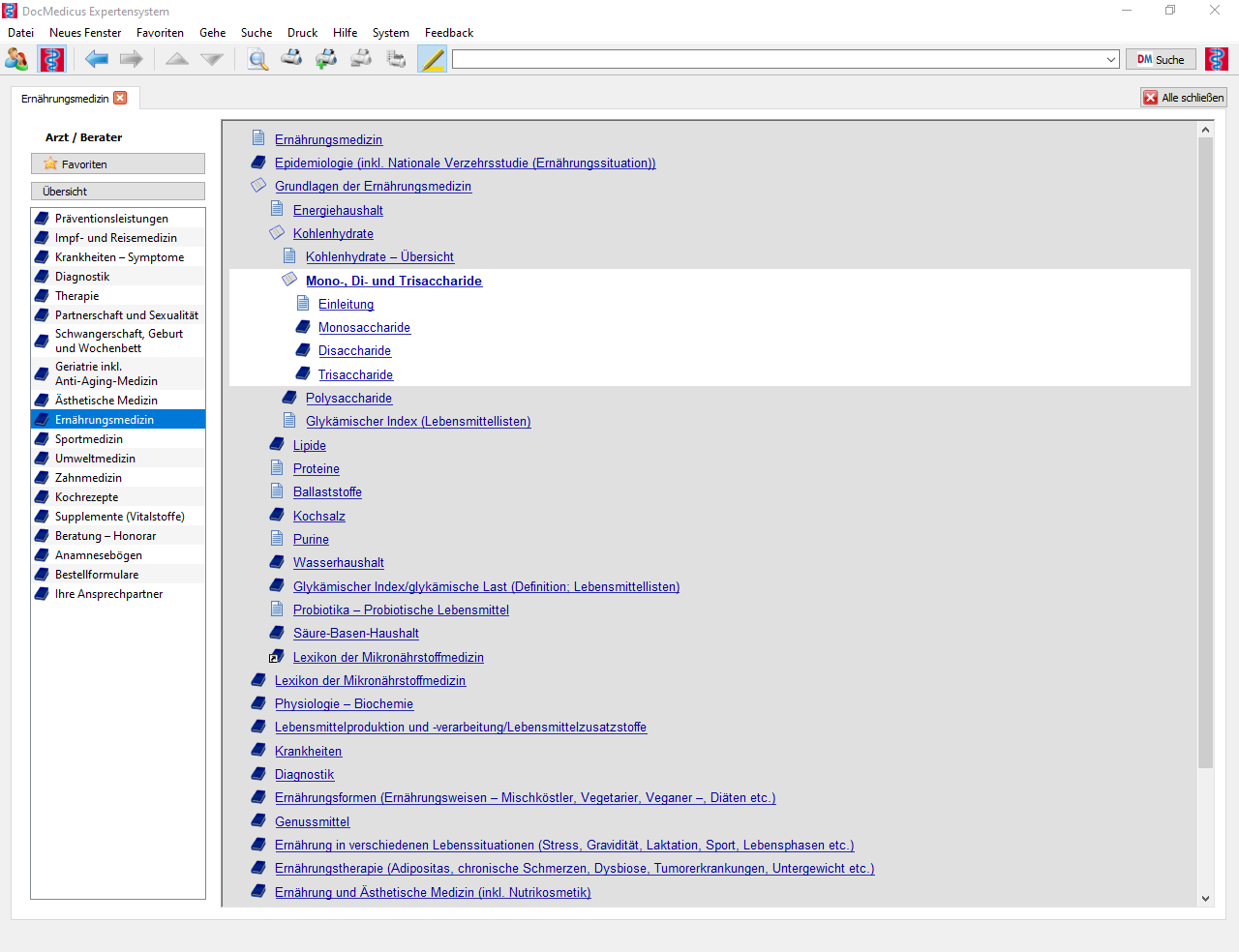1239x952 pixels.
Task: Click content scrollbar down arrow
Action: click(1205, 898)
